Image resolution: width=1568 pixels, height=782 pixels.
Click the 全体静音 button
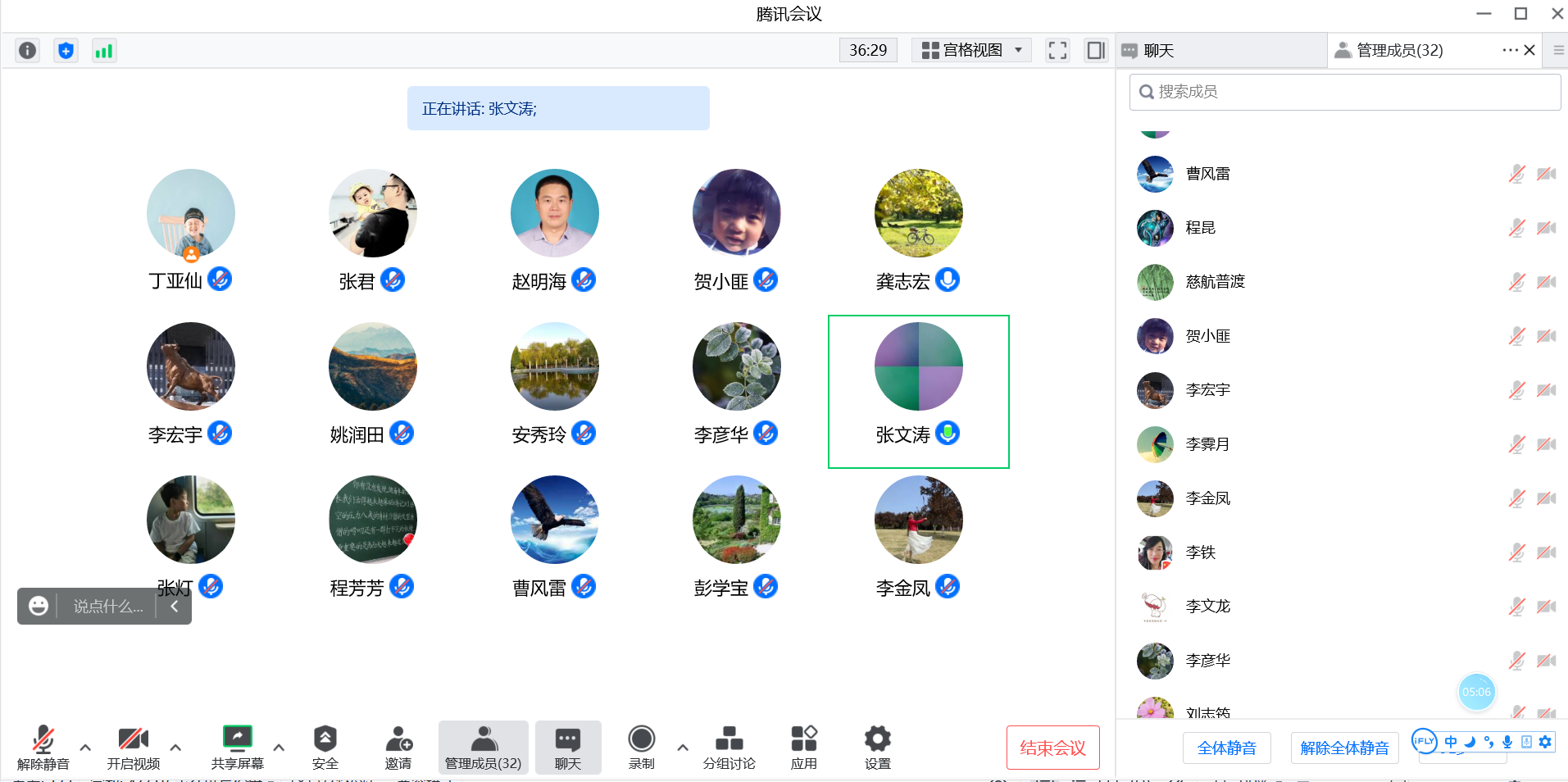click(x=1226, y=748)
